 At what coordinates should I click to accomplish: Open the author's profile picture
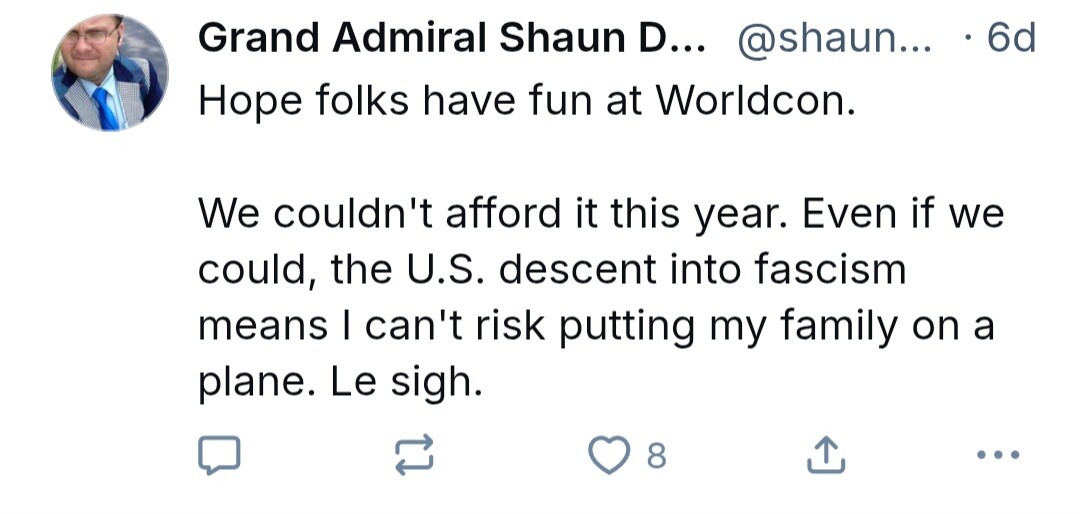[x=110, y=72]
